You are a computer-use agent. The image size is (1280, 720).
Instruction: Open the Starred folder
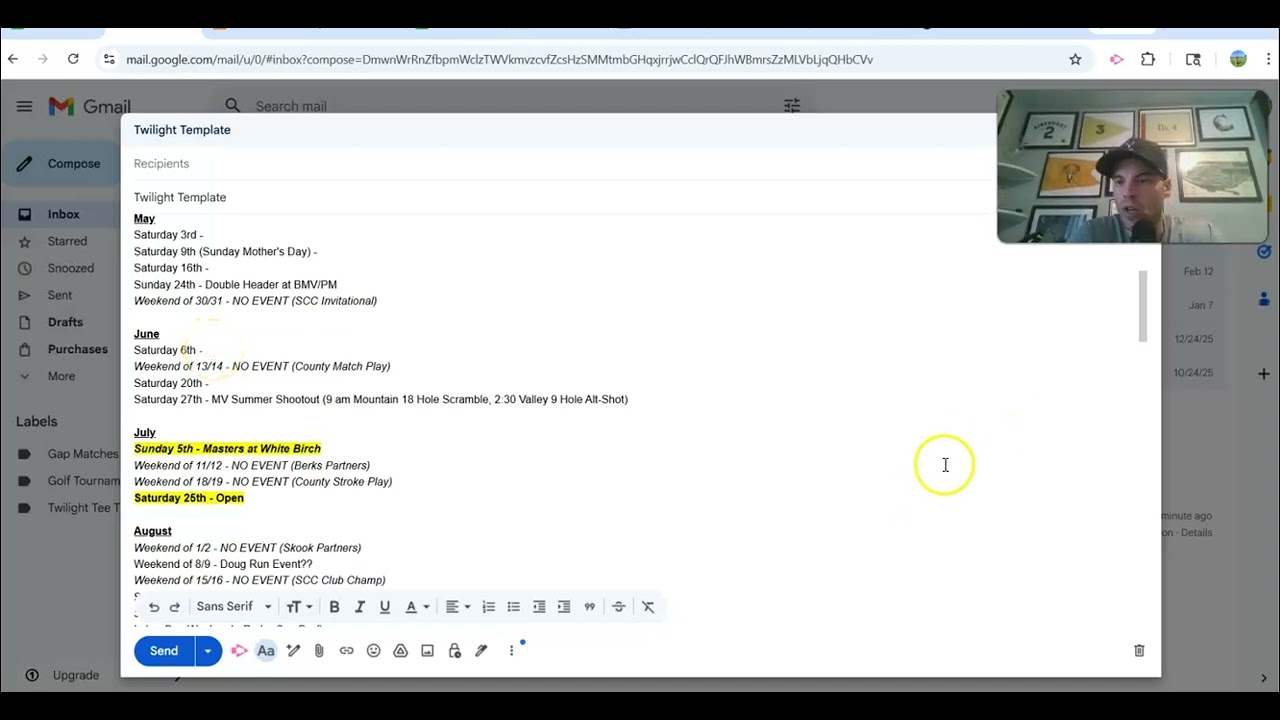click(x=67, y=241)
